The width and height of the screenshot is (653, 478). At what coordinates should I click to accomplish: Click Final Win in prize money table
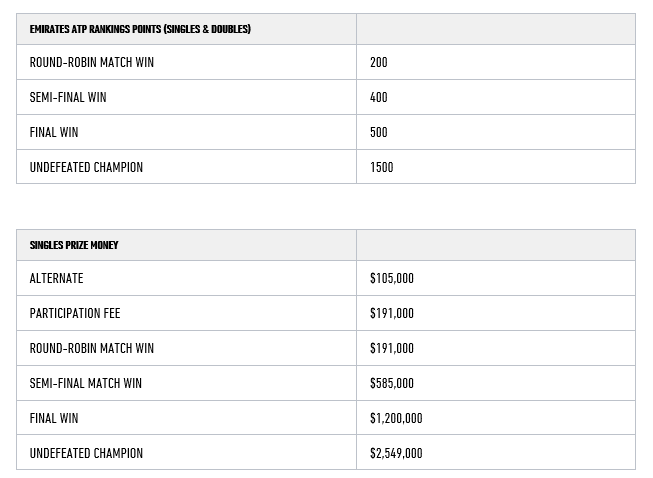[54, 418]
